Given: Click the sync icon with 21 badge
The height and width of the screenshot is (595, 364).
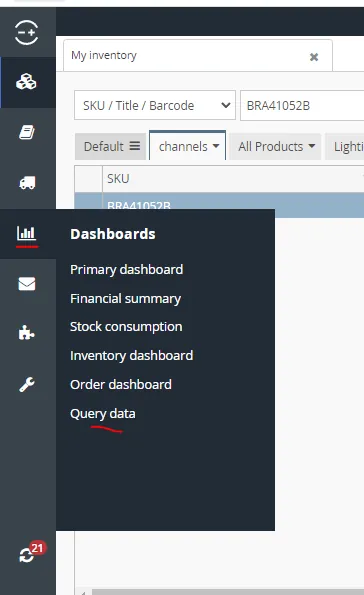Looking at the screenshot, I should click(27, 555).
